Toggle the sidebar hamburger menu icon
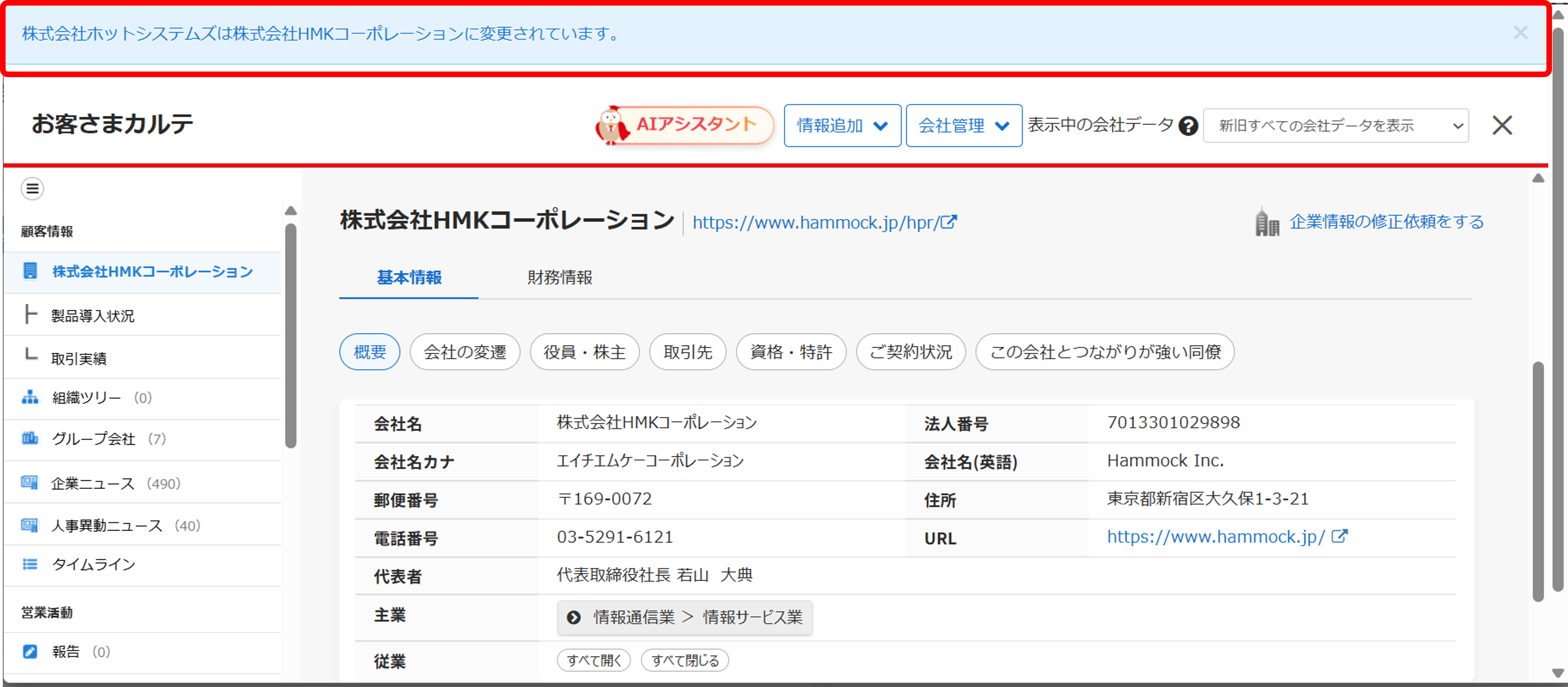1568x687 pixels. point(32,189)
